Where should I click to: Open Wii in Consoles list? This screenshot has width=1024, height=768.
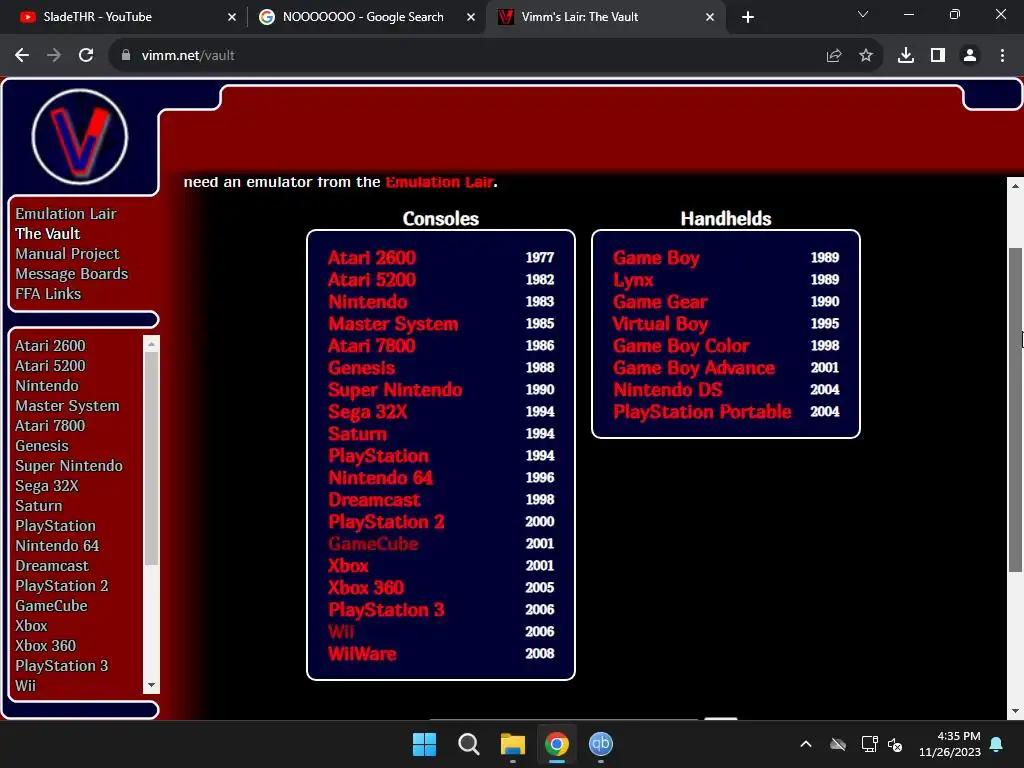coord(341,632)
